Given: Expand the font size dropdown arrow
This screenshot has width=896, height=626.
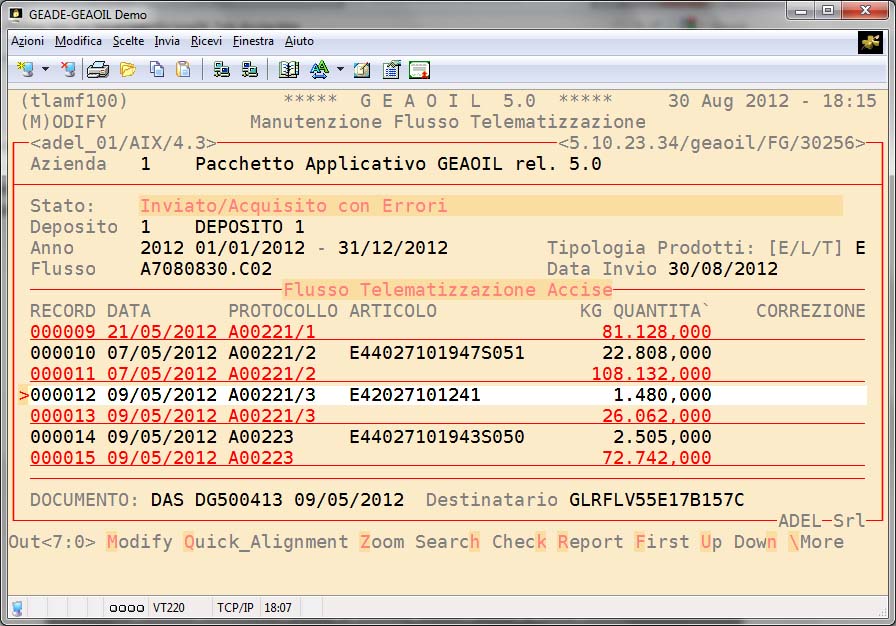Looking at the screenshot, I should point(340,70).
